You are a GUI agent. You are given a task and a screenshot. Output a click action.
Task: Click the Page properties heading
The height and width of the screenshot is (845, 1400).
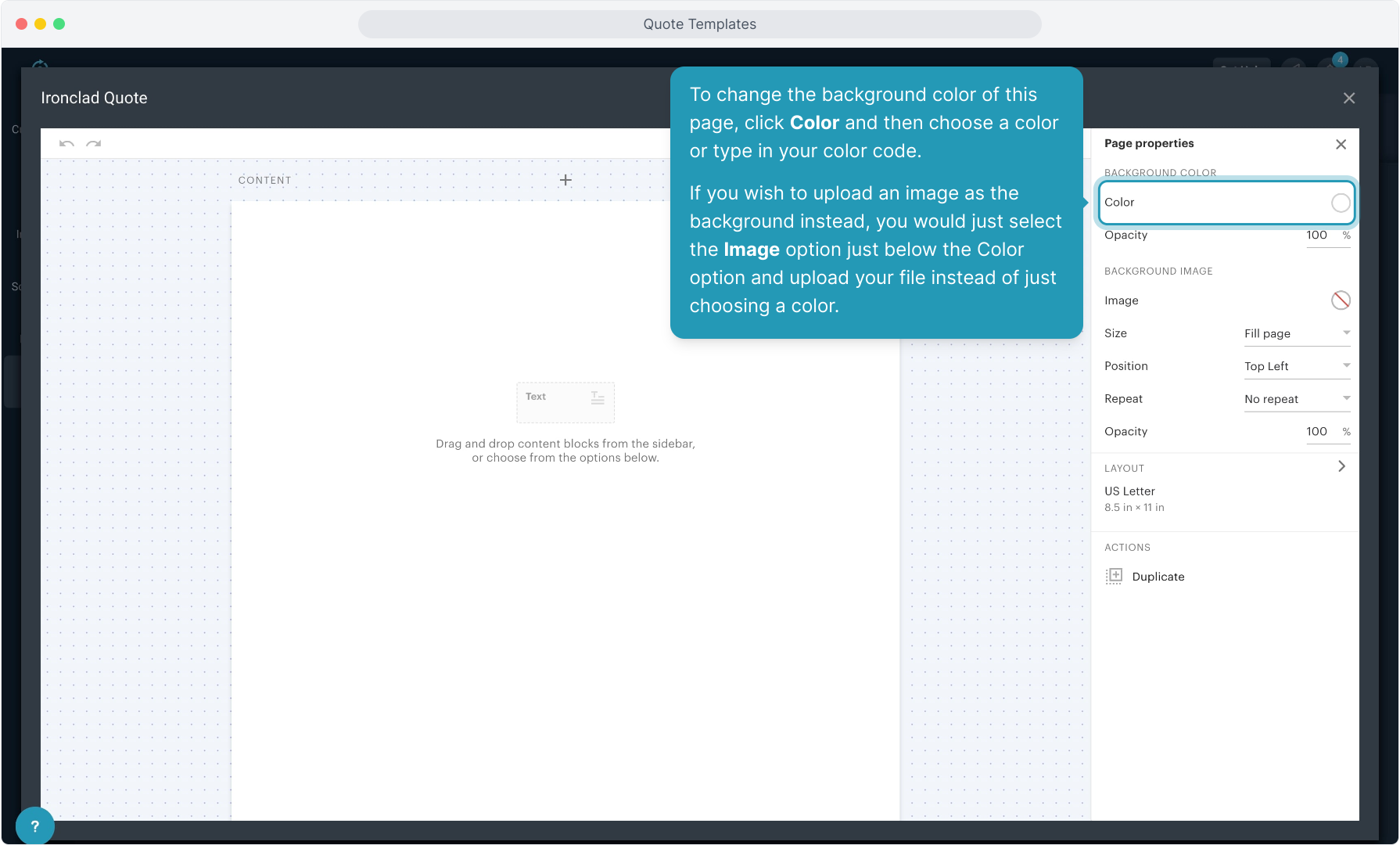pyautogui.click(x=1149, y=143)
